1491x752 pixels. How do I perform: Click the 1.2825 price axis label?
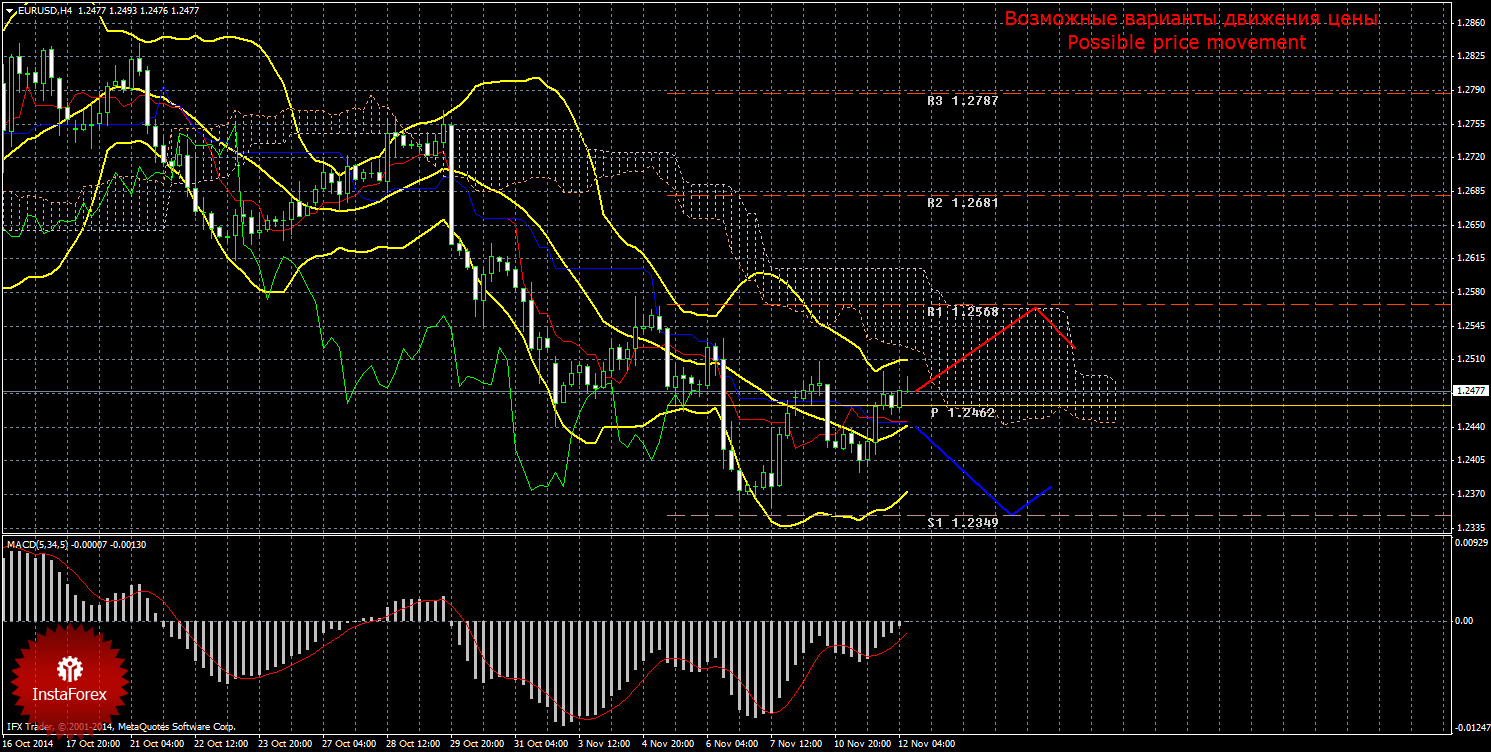tap(1470, 56)
